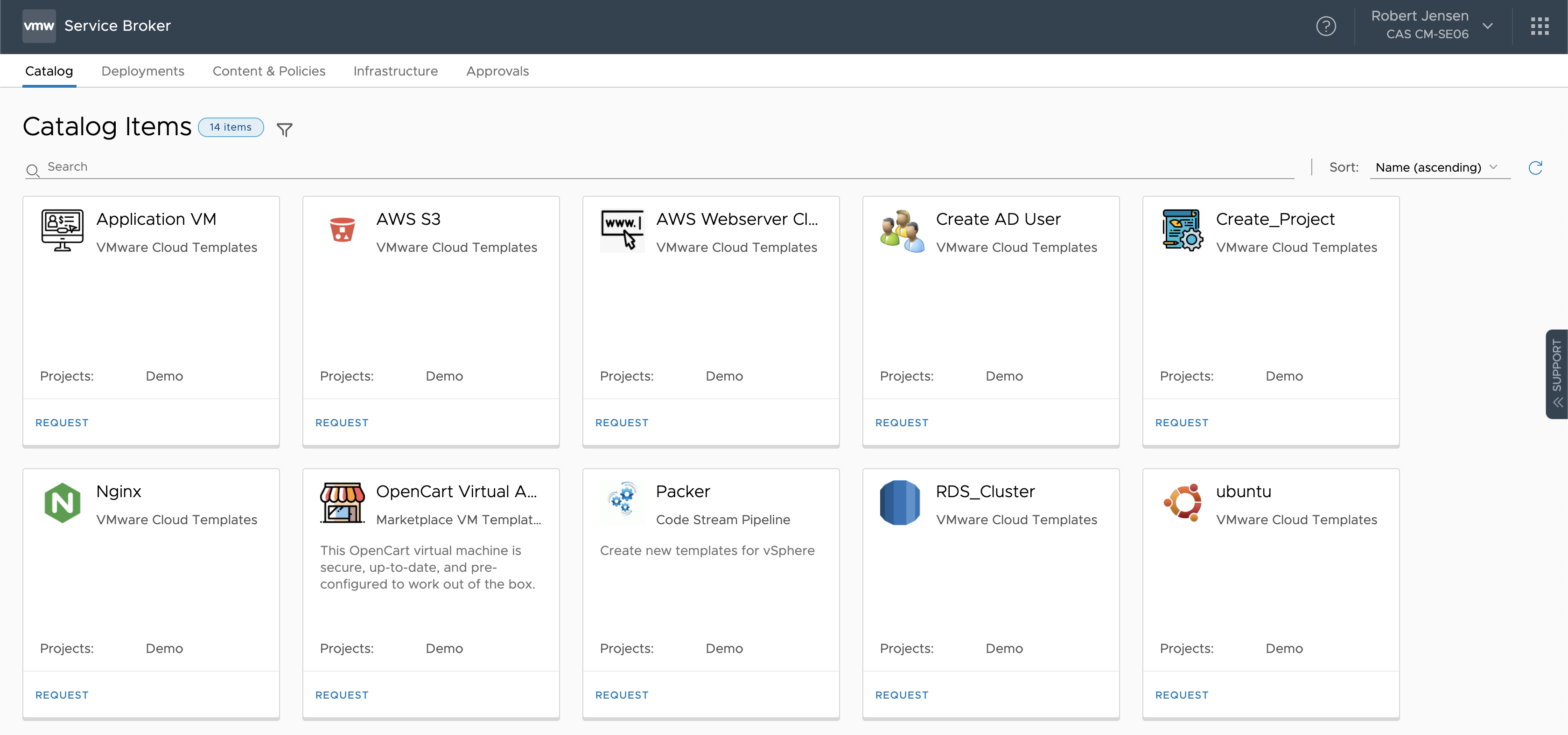Select the Content and Policies menu tab
The height and width of the screenshot is (735, 1568).
[x=268, y=71]
